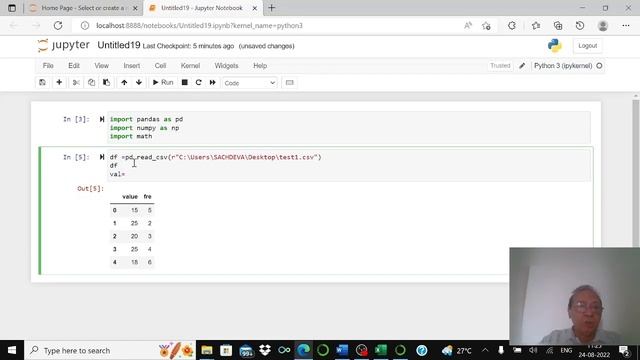Open Microsoft Word from taskbar

point(342,350)
